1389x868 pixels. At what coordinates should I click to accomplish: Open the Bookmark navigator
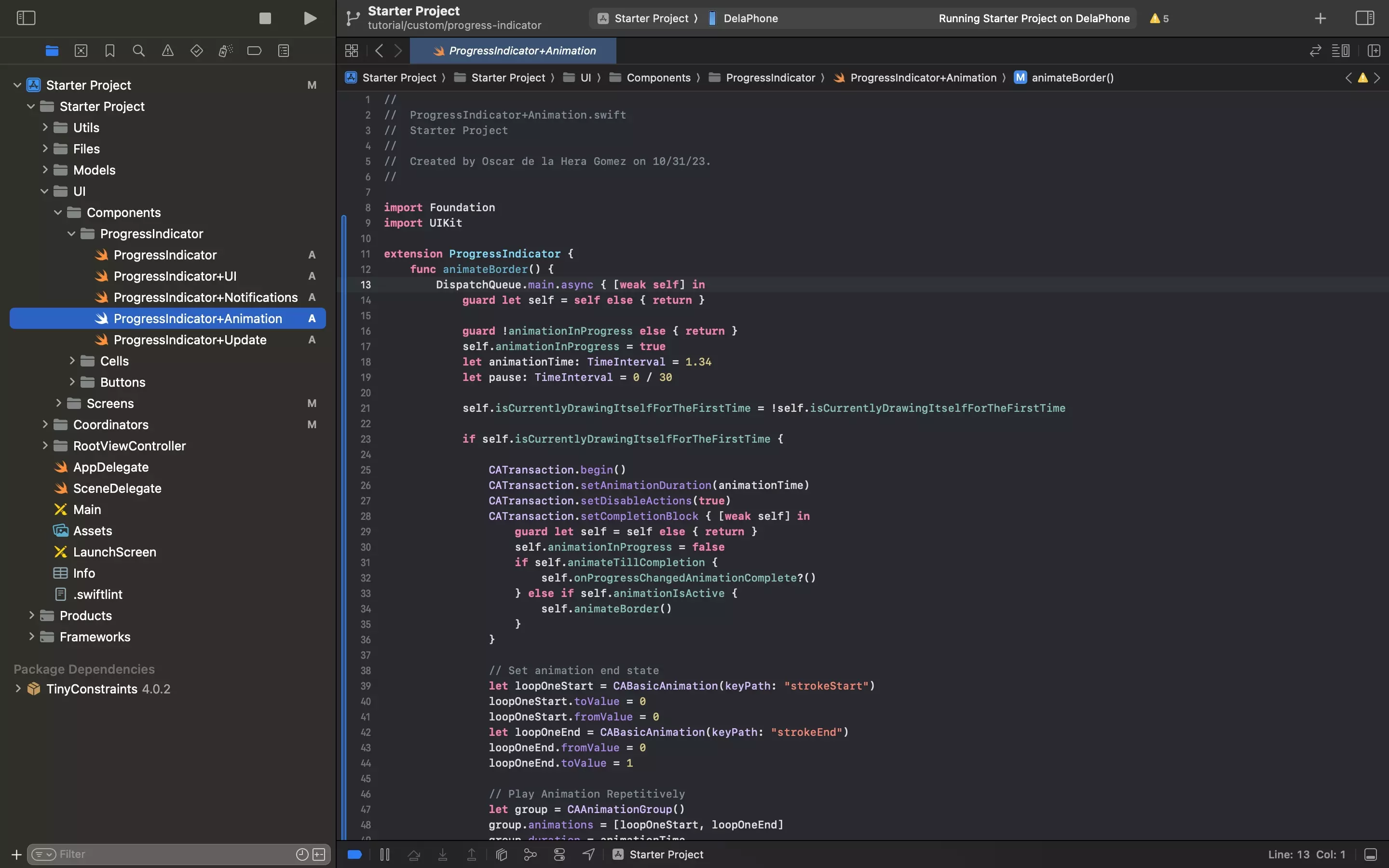[x=109, y=51]
